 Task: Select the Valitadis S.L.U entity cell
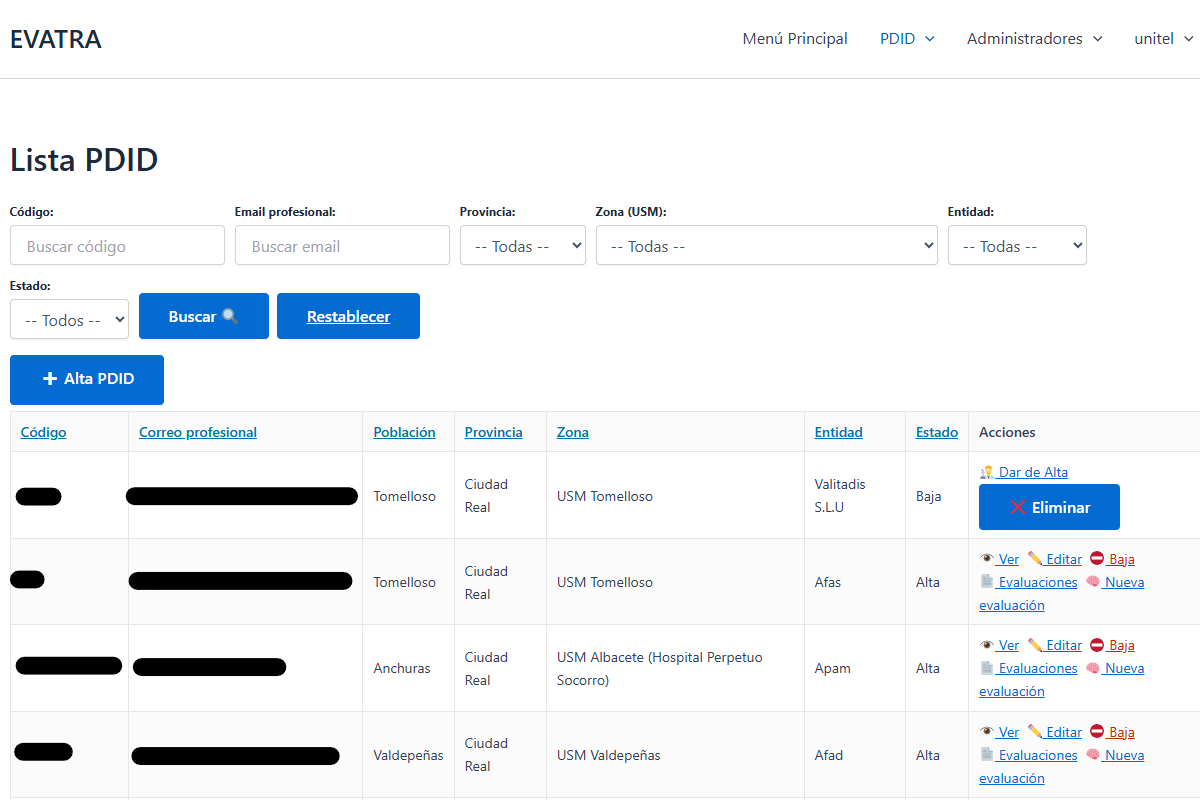pos(855,496)
